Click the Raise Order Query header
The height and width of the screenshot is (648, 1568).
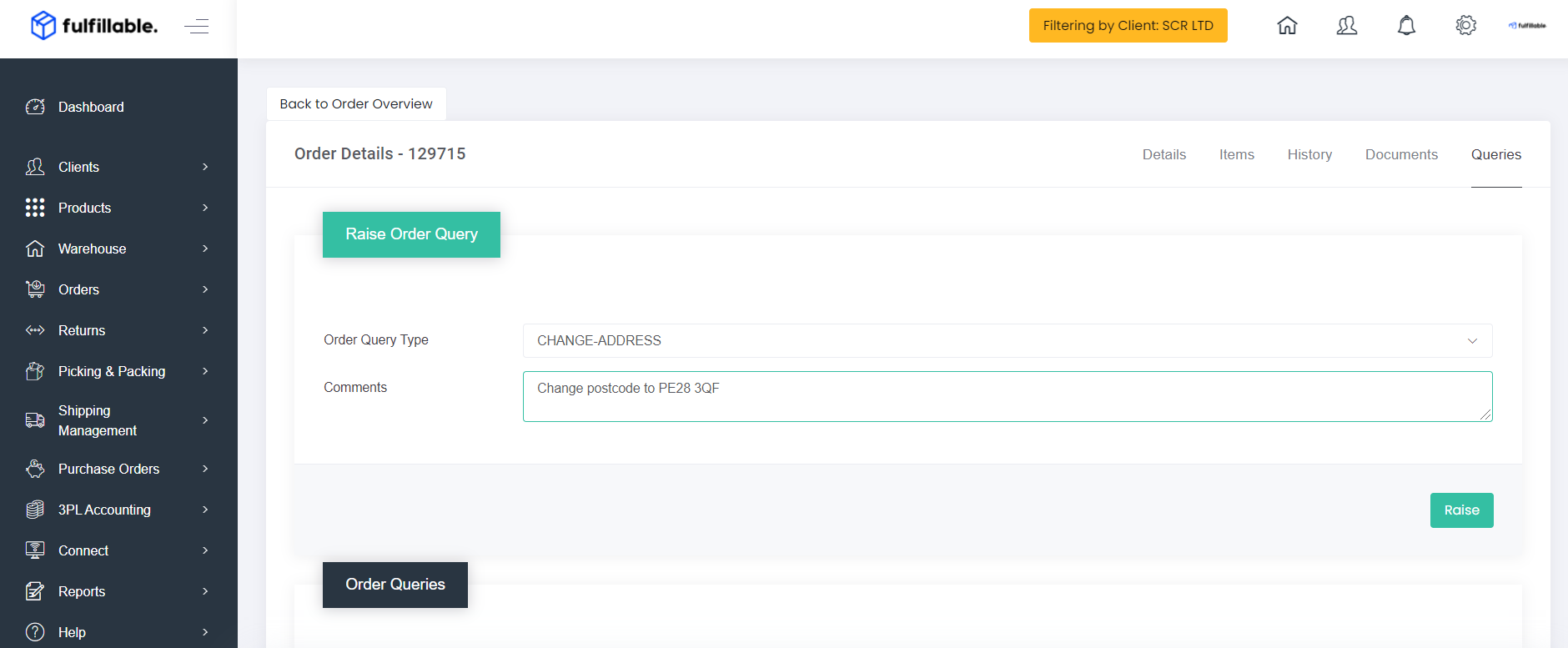[411, 234]
